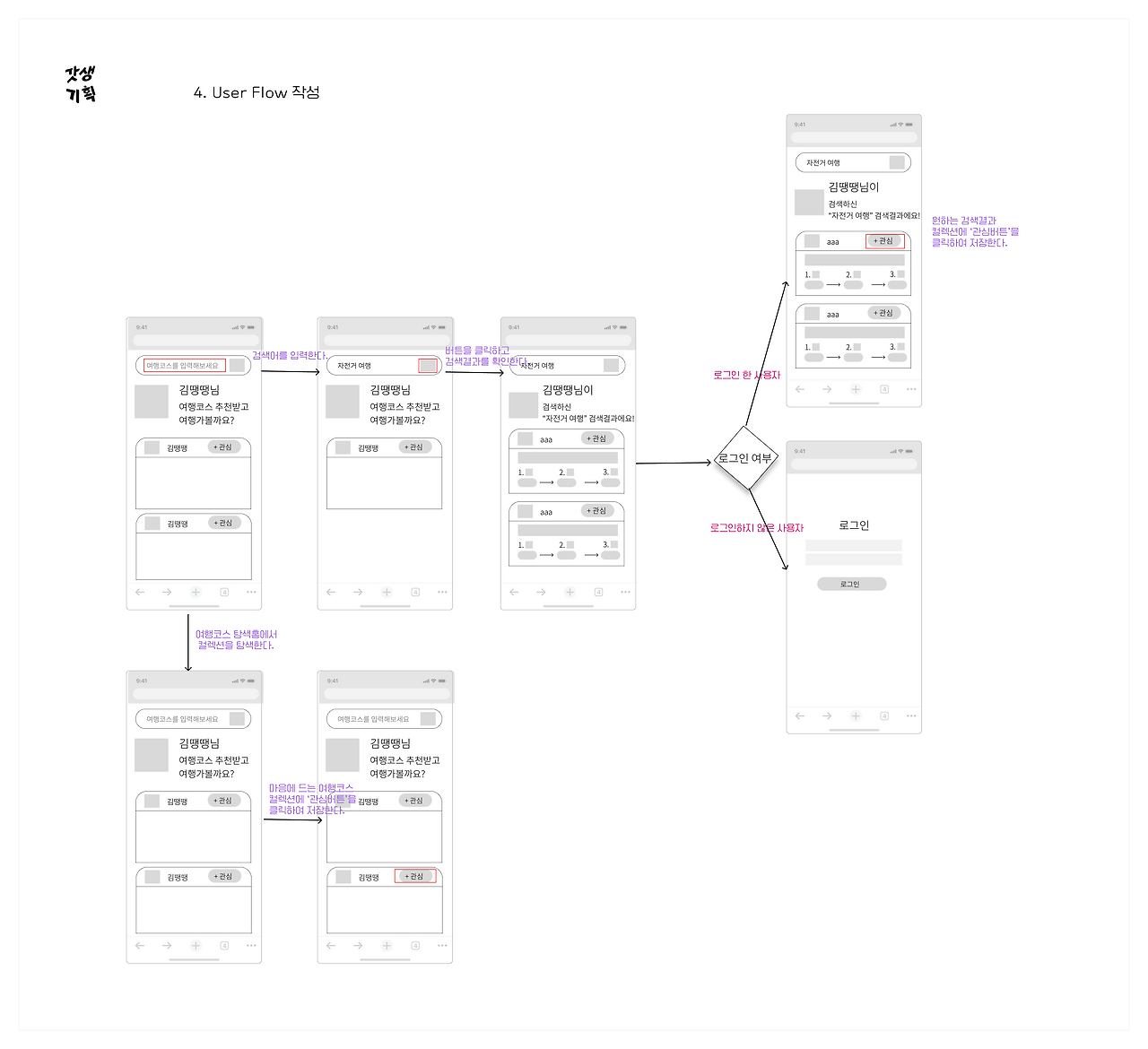Click the plus icon in the phone with red-outlined 김땡땡 관심 button
Viewport: 1148px width, 1049px height.
click(x=387, y=945)
